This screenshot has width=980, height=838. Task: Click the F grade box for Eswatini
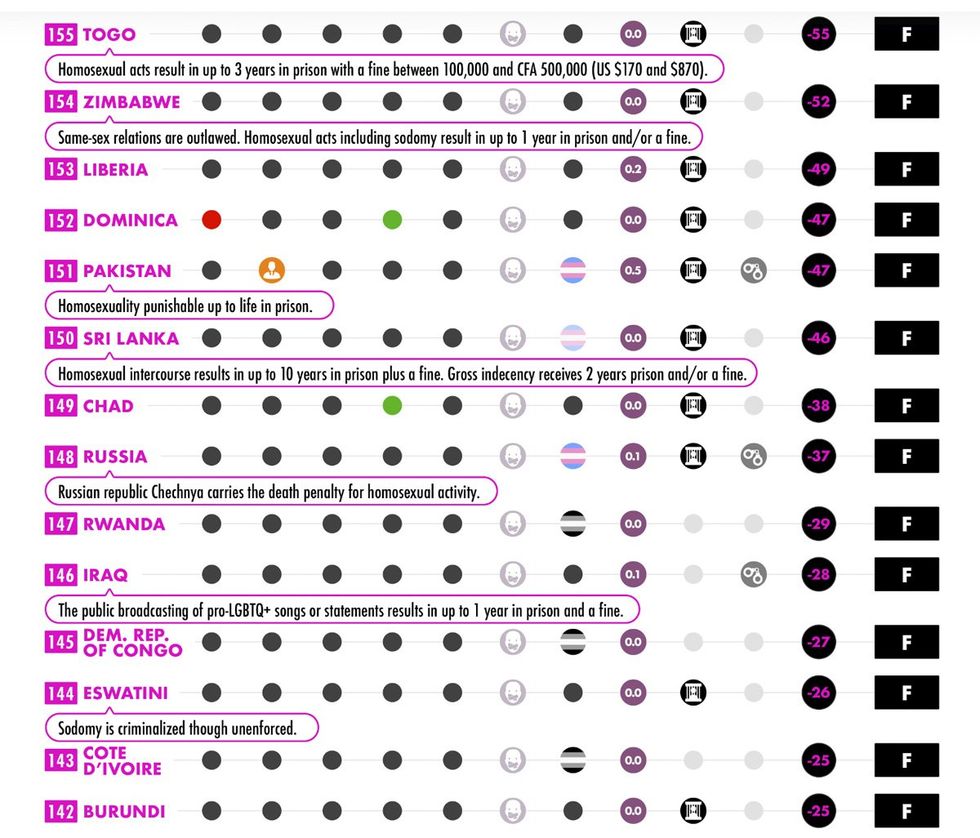(906, 692)
